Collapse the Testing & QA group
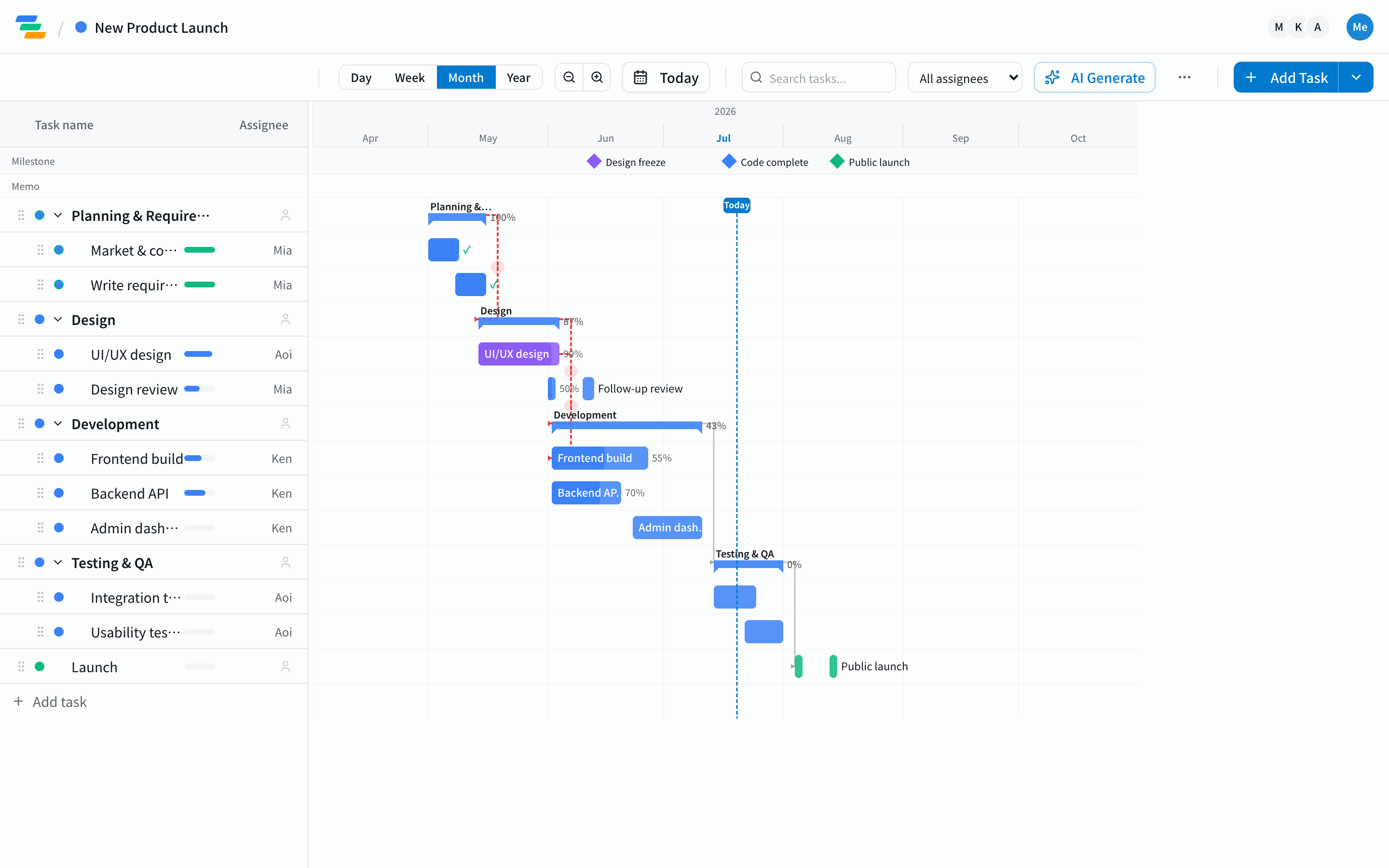This screenshot has width=1389, height=868. click(x=58, y=563)
